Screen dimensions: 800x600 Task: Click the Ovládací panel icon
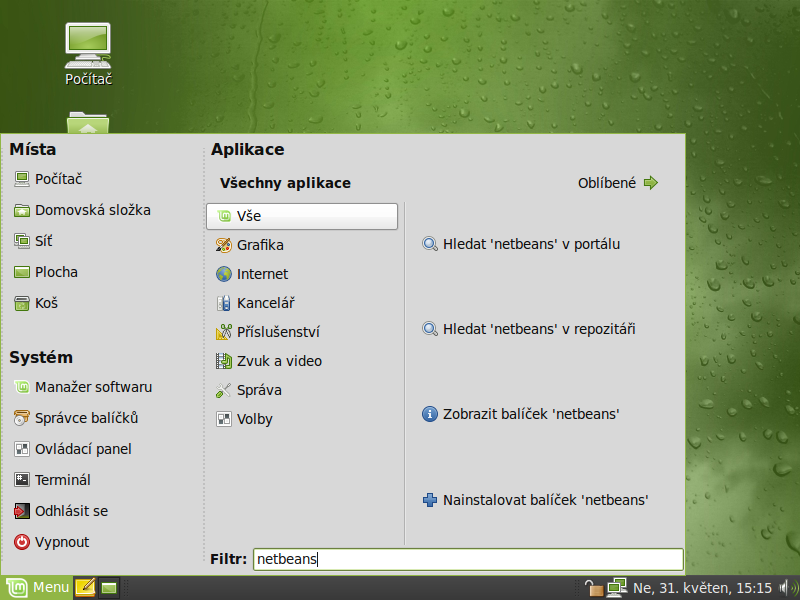coord(21,449)
